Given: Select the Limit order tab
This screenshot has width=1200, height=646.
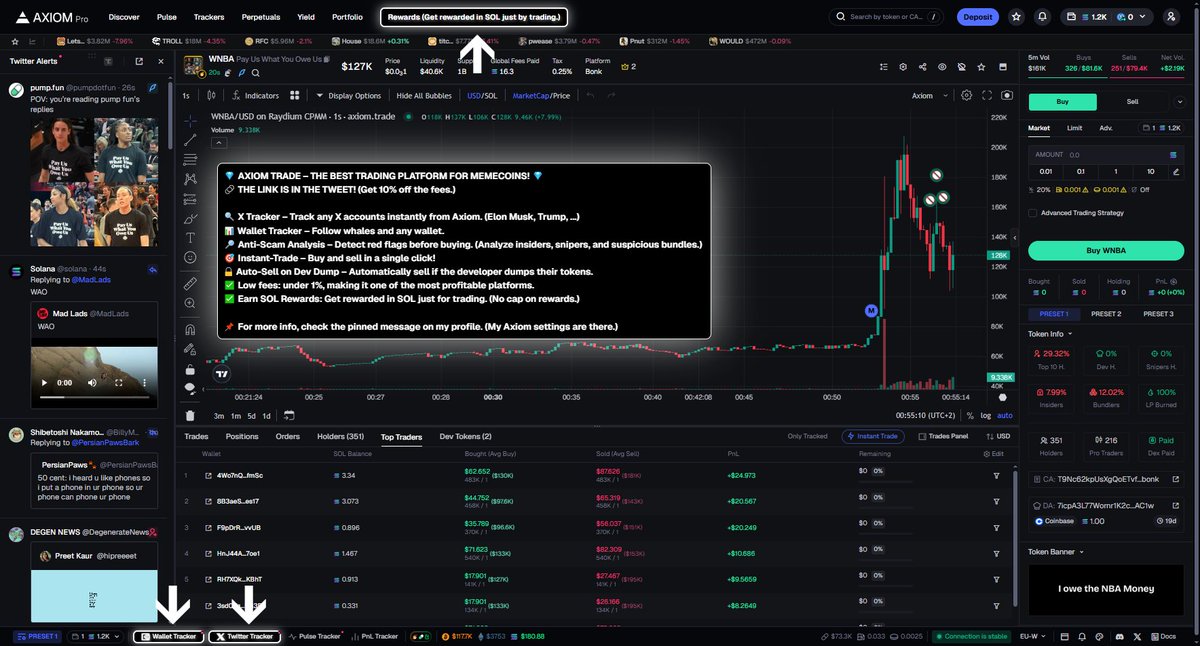Looking at the screenshot, I should tap(1074, 128).
